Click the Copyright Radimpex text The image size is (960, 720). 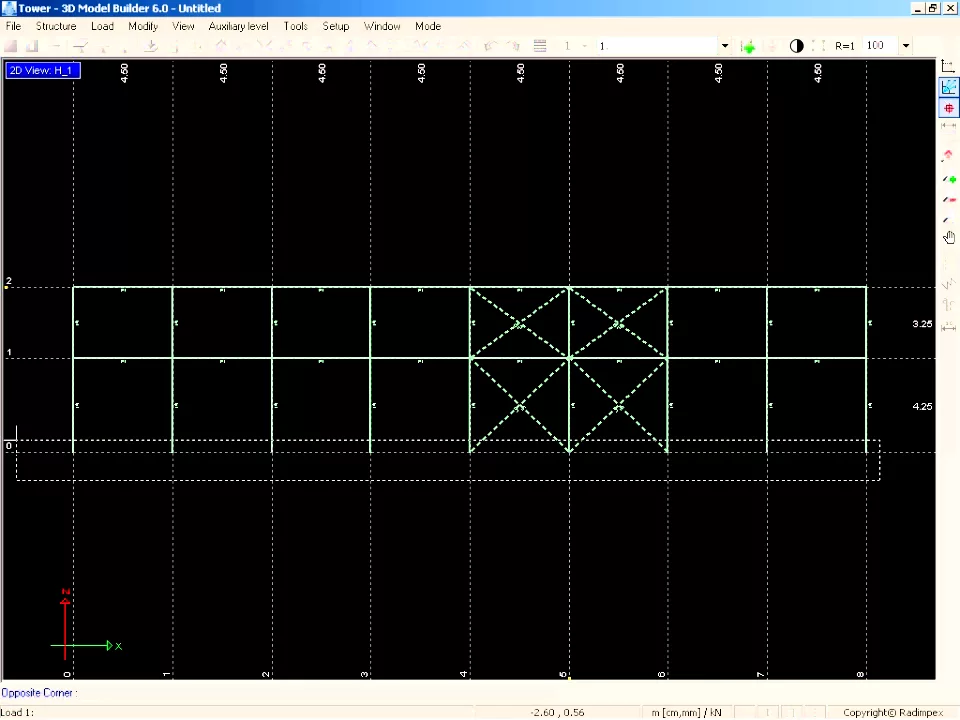tap(893, 713)
